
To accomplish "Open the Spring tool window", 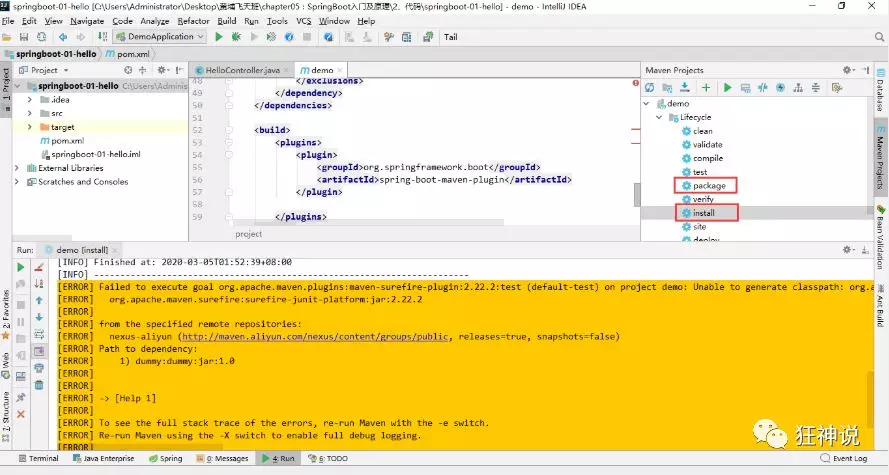I will pyautogui.click(x=166, y=459).
